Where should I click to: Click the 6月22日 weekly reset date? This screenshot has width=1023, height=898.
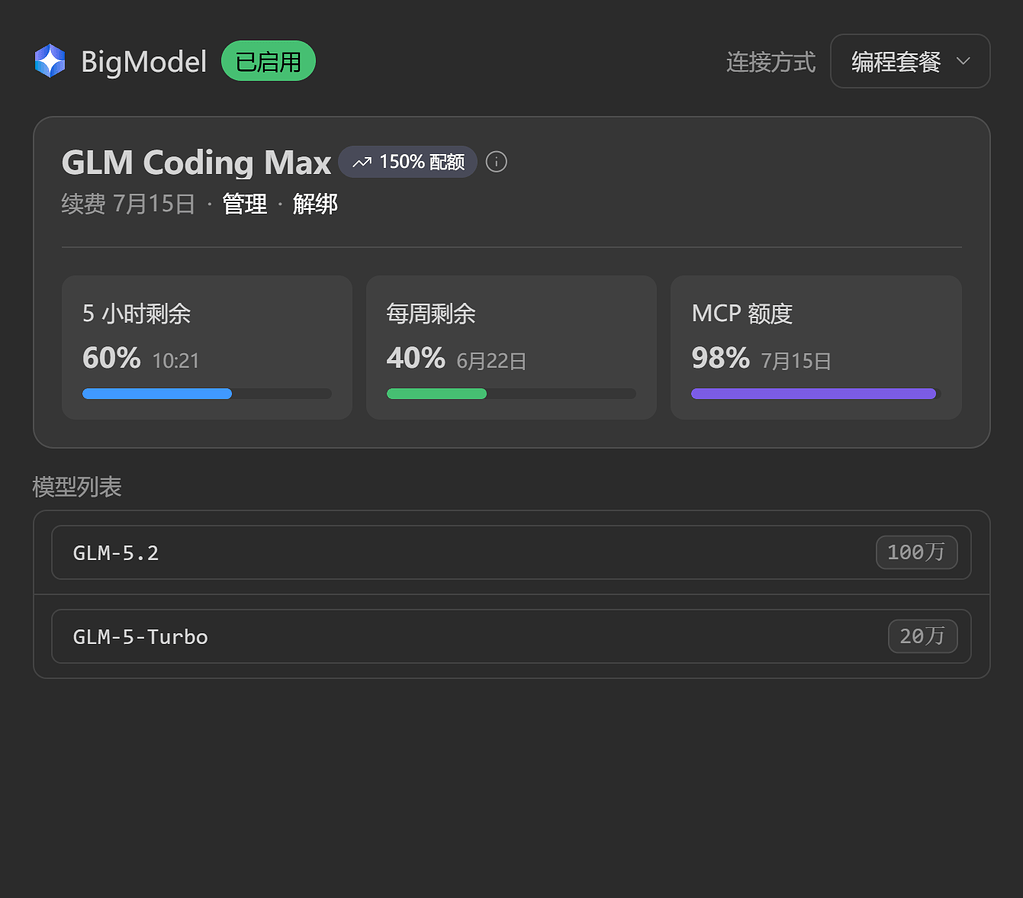click(x=491, y=361)
